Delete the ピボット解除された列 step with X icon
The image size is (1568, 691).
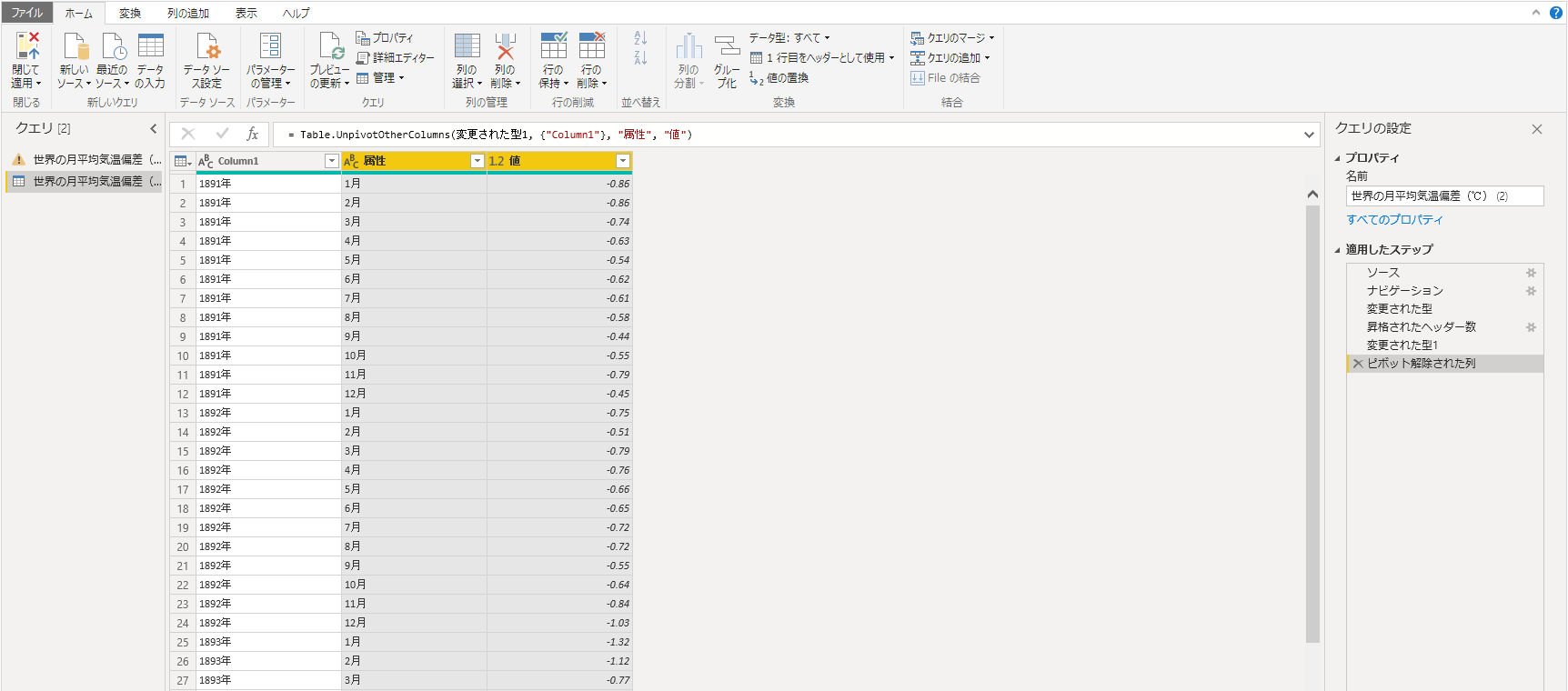(1358, 364)
